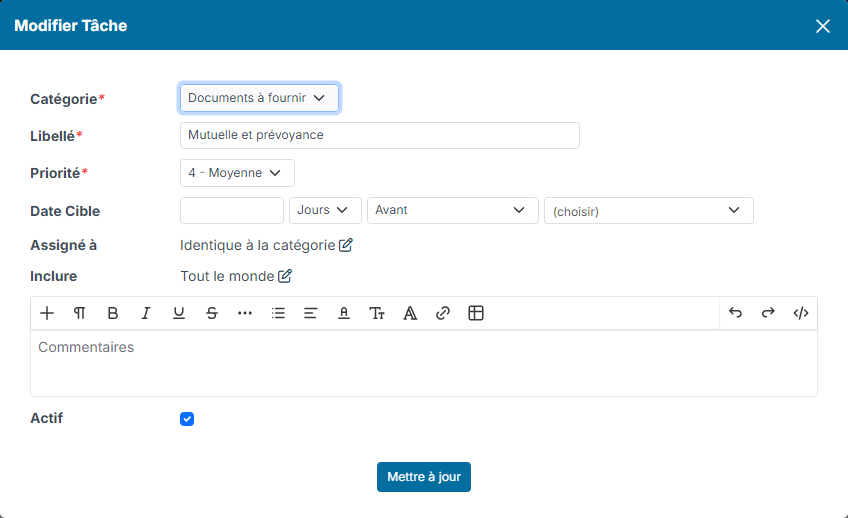
Task: Open the bullet list tool
Action: point(278,313)
